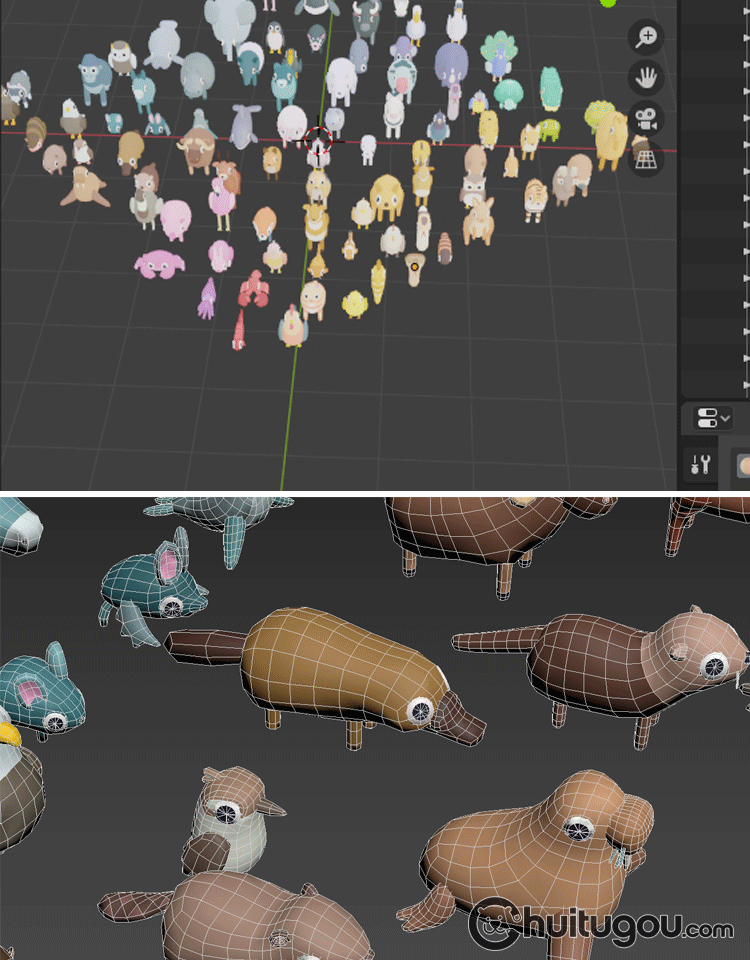Switch perspective/orthographic with the grid icon
This screenshot has width=750, height=960.
point(646,160)
